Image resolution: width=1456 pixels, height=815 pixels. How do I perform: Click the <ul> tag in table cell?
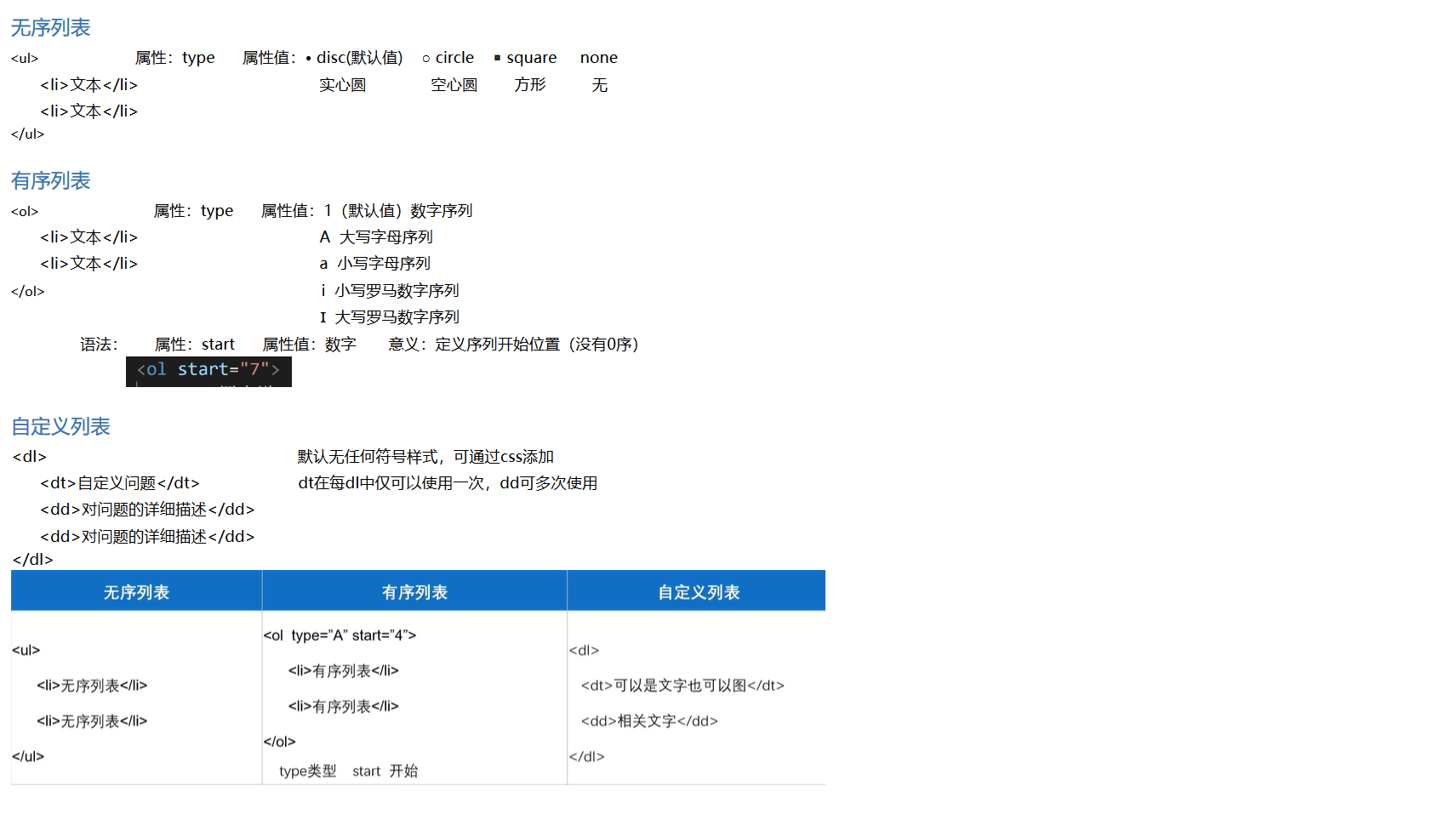(26, 650)
